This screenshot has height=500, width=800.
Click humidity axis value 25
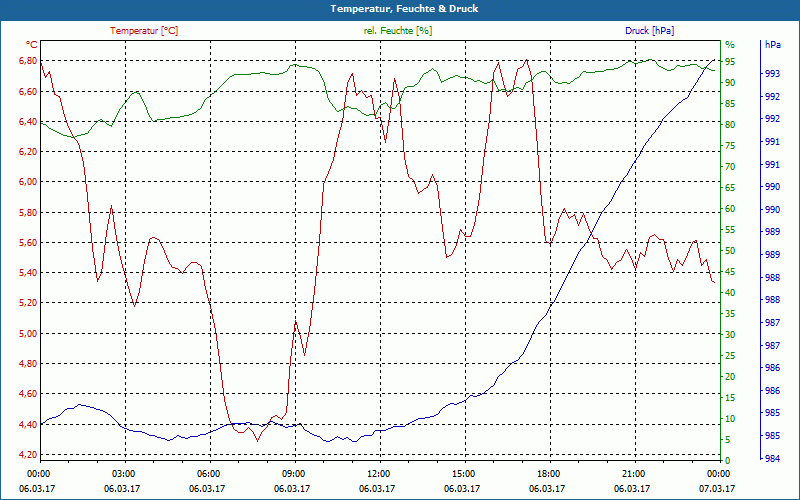(730, 356)
